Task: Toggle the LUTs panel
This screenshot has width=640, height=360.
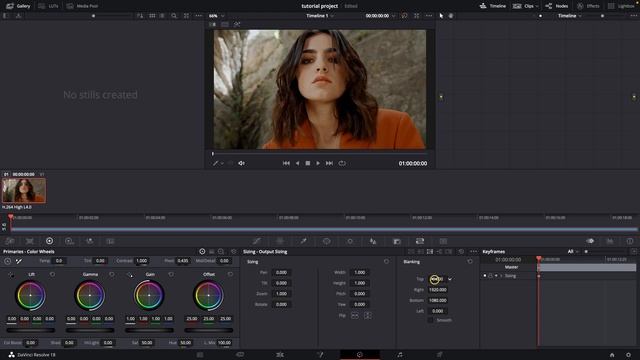Action: point(49,6)
